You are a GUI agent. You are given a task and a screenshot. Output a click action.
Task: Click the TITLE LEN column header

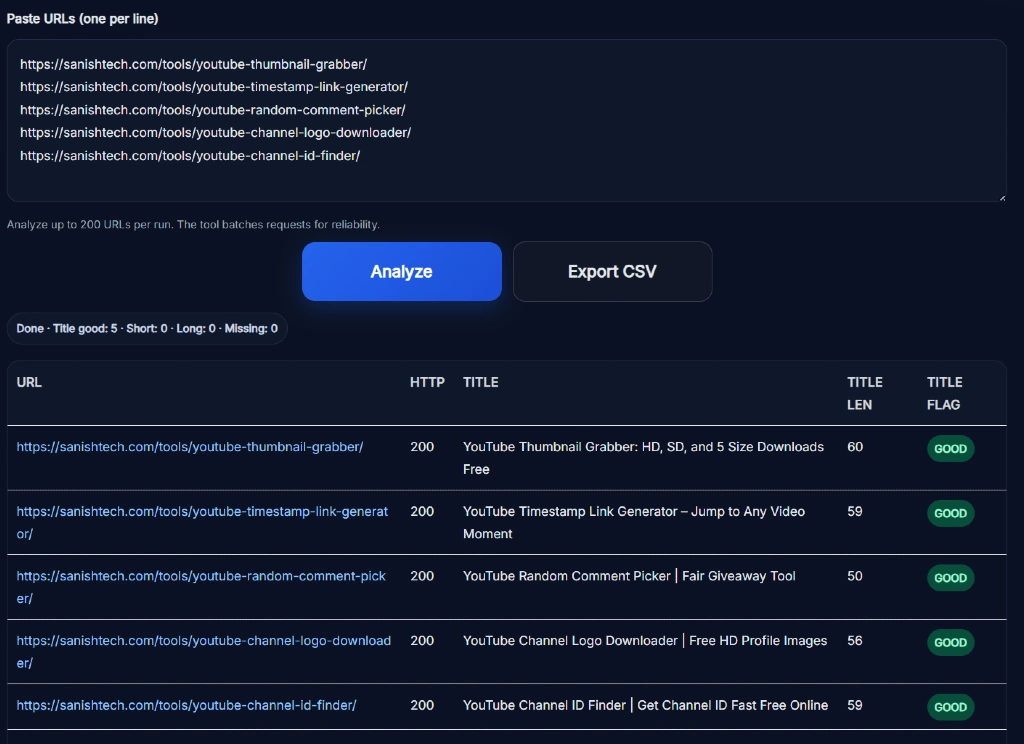(864, 393)
